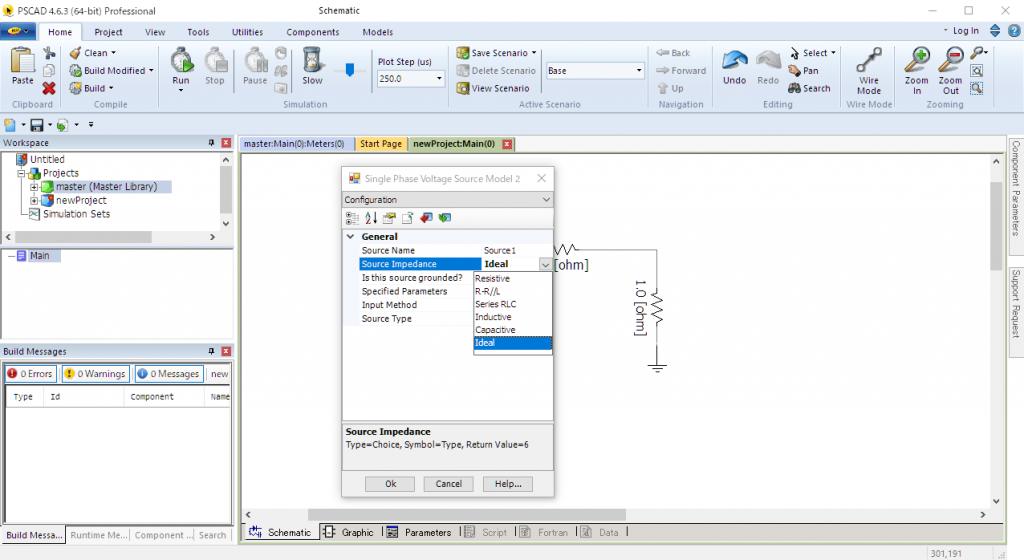Toggle the Messages filter in Build Messages

(x=168, y=374)
